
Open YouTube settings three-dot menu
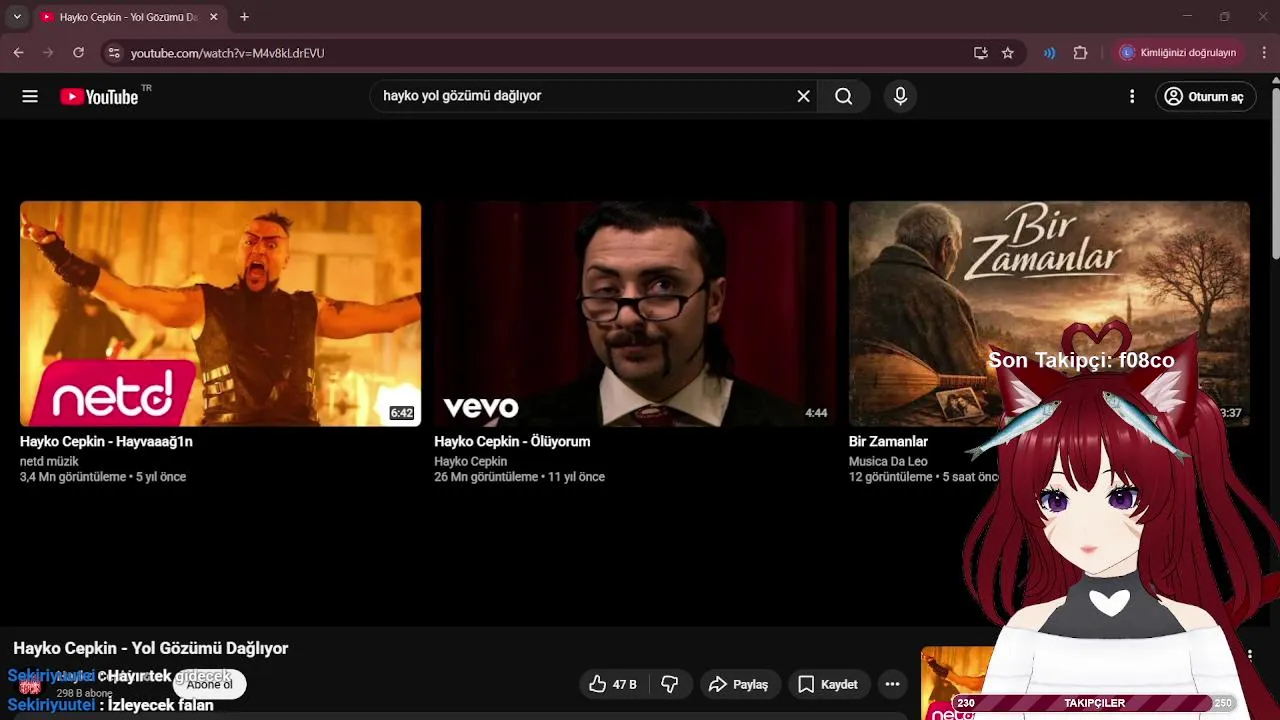(x=1132, y=96)
